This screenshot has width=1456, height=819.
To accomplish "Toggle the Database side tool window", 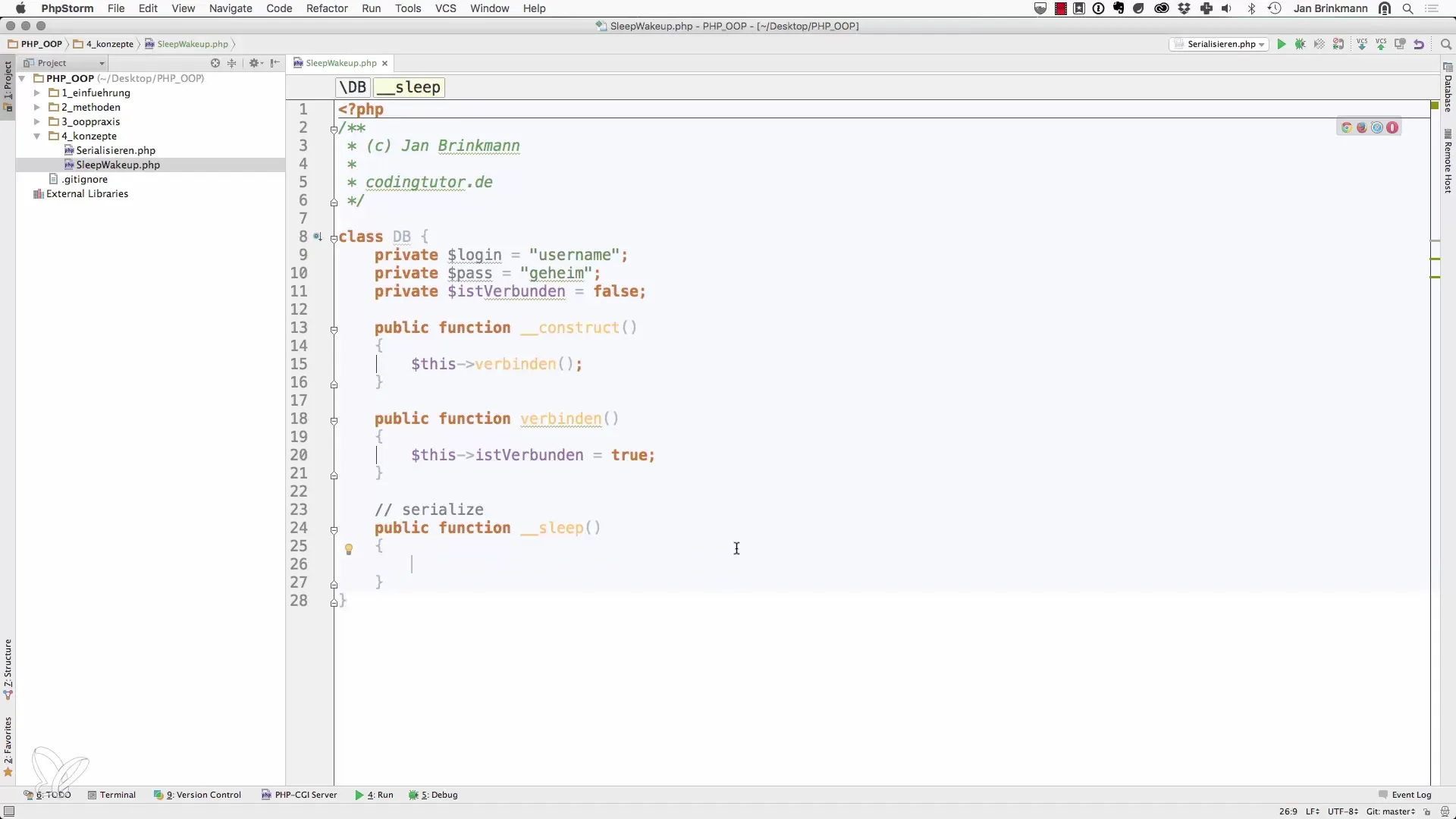I will 1448,88.
